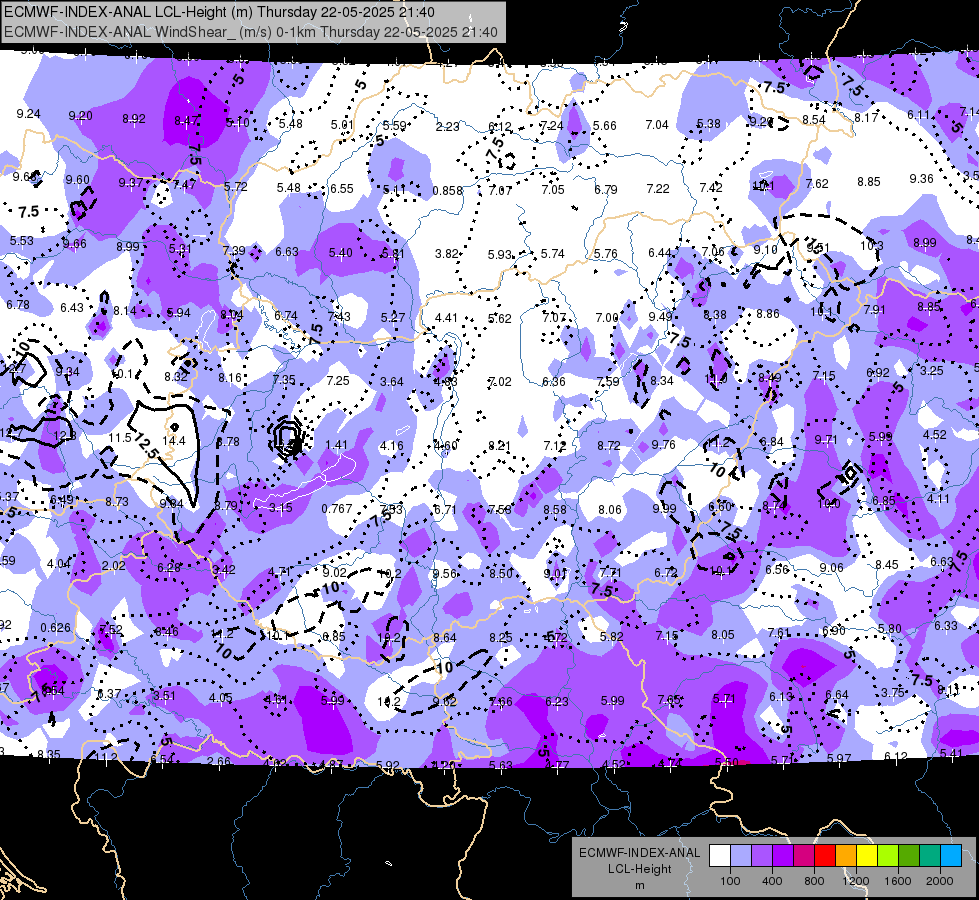
Task: Click the '2000' legend scale label
Action: pyautogui.click(x=940, y=881)
